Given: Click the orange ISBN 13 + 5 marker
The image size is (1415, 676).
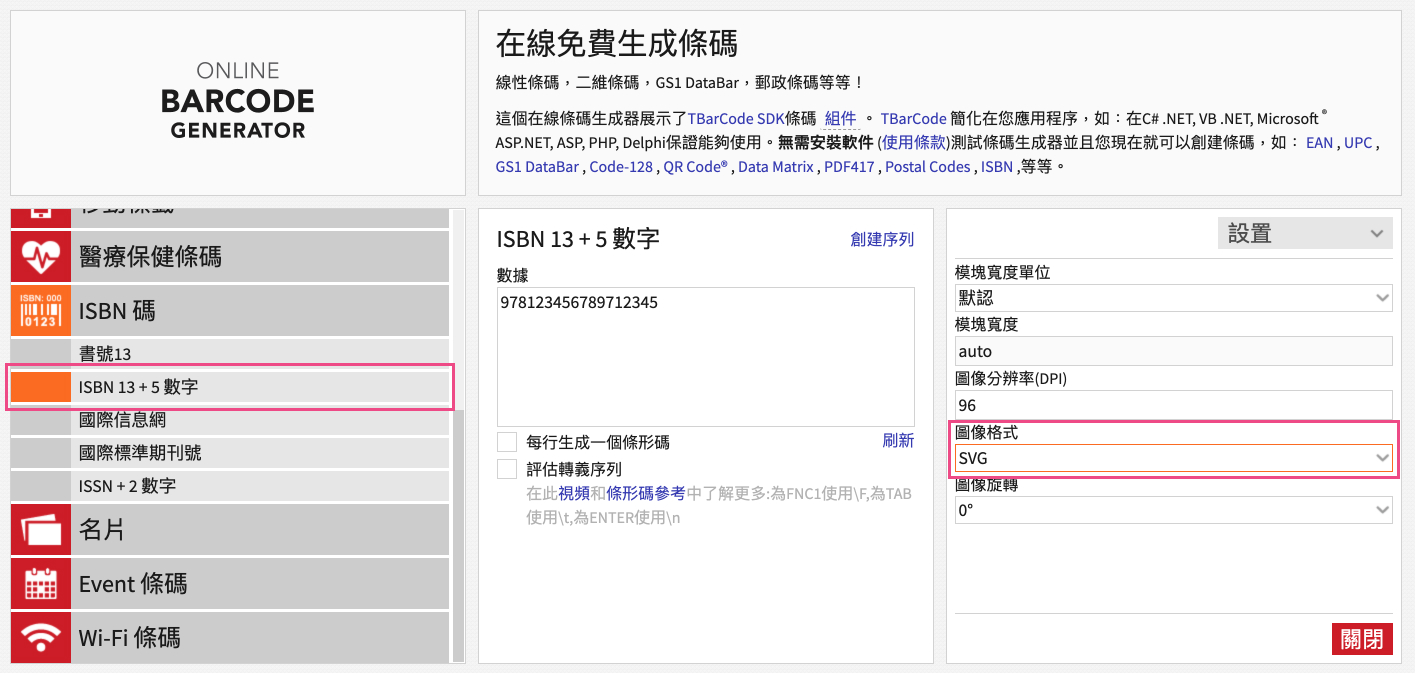Looking at the screenshot, I should coord(41,387).
